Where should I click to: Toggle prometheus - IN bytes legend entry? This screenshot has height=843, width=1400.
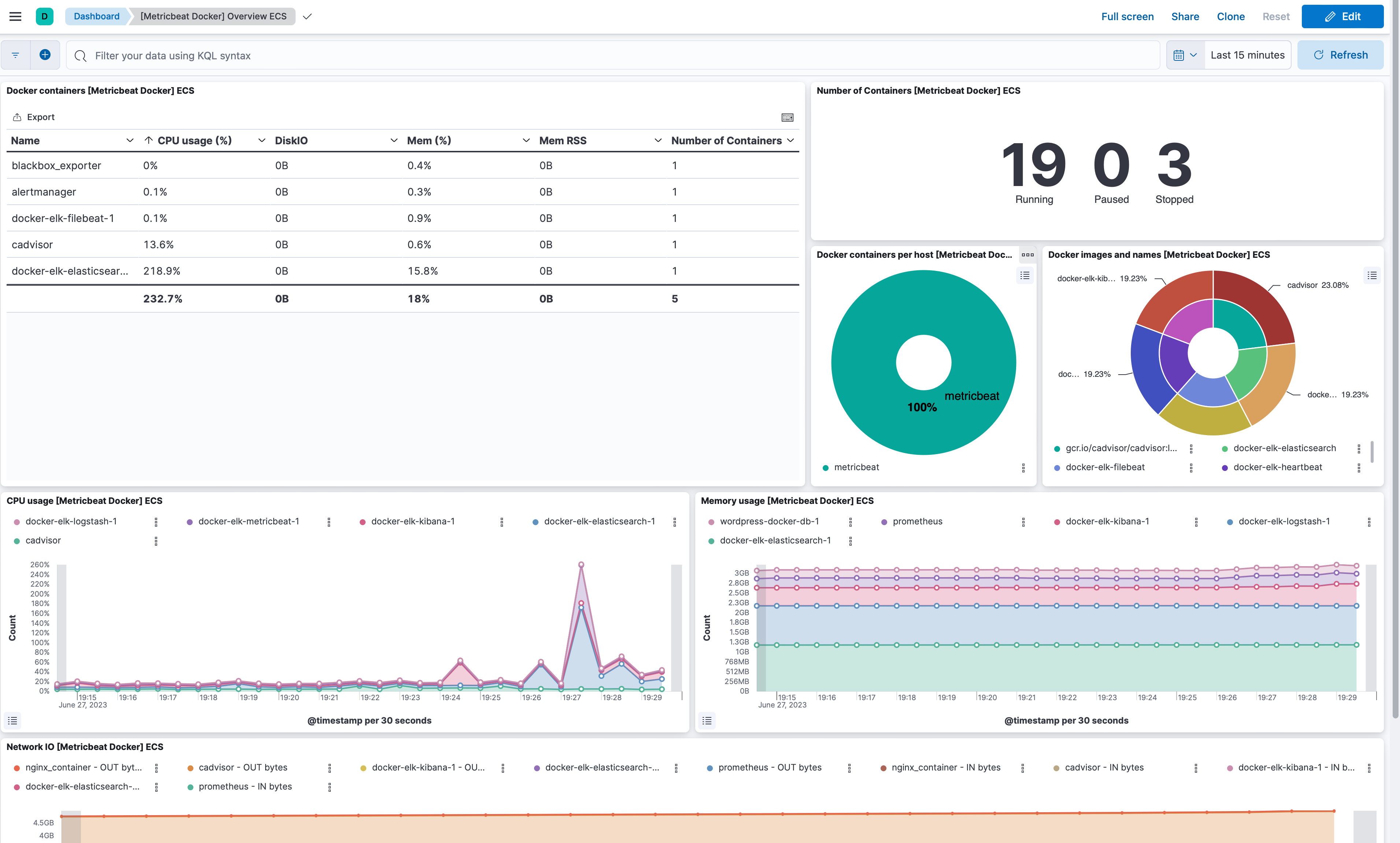tap(245, 786)
